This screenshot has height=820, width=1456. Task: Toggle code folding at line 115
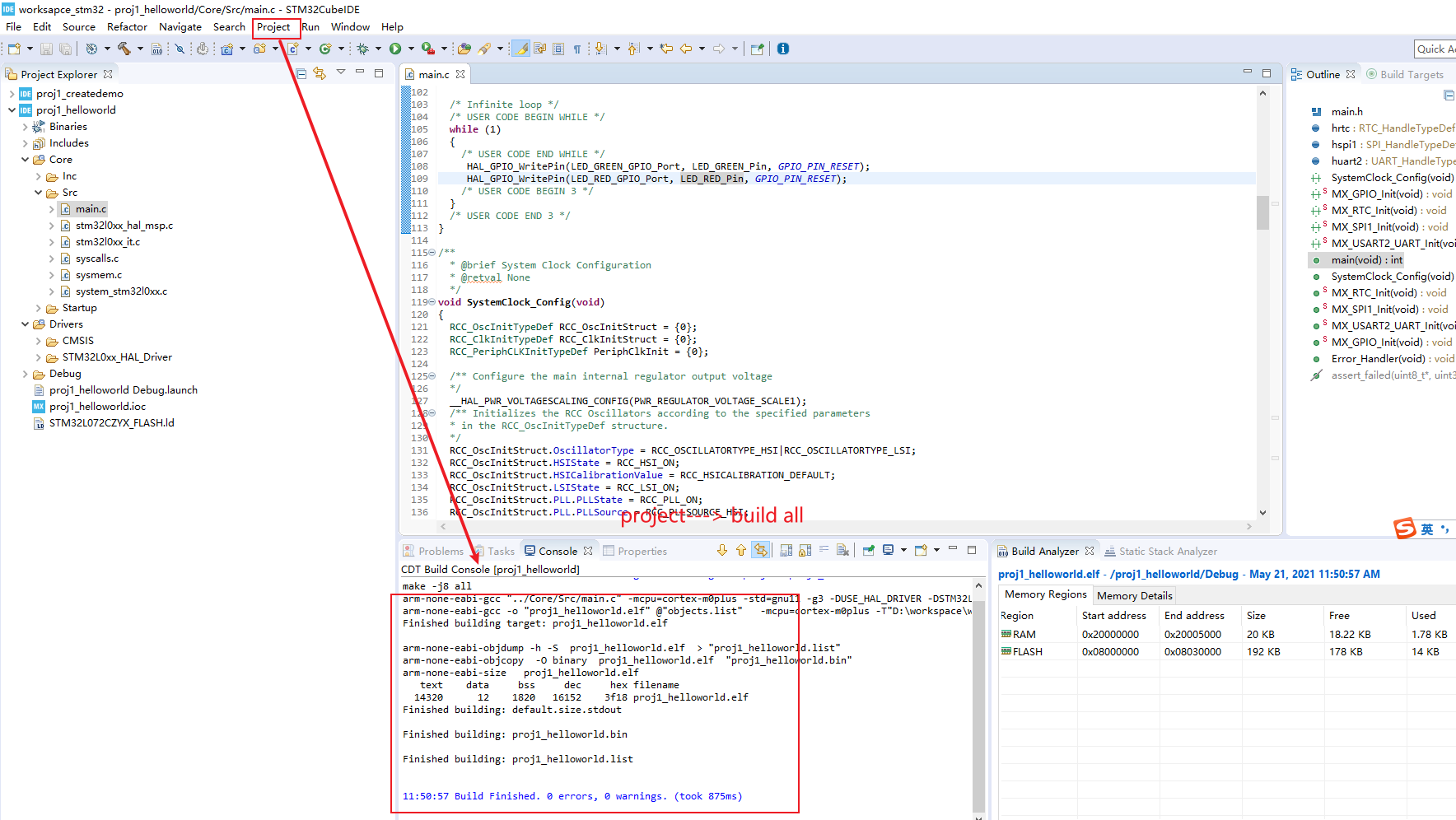pos(432,253)
